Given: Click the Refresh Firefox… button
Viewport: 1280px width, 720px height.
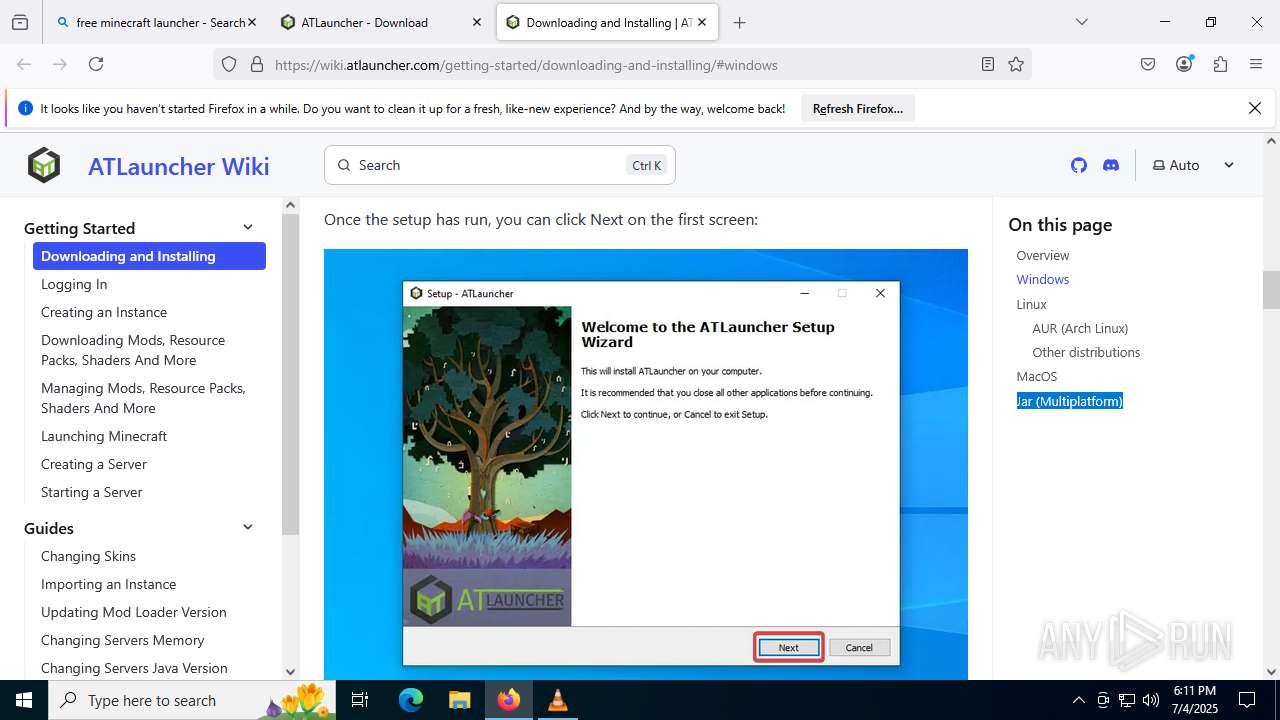Looking at the screenshot, I should [x=858, y=108].
